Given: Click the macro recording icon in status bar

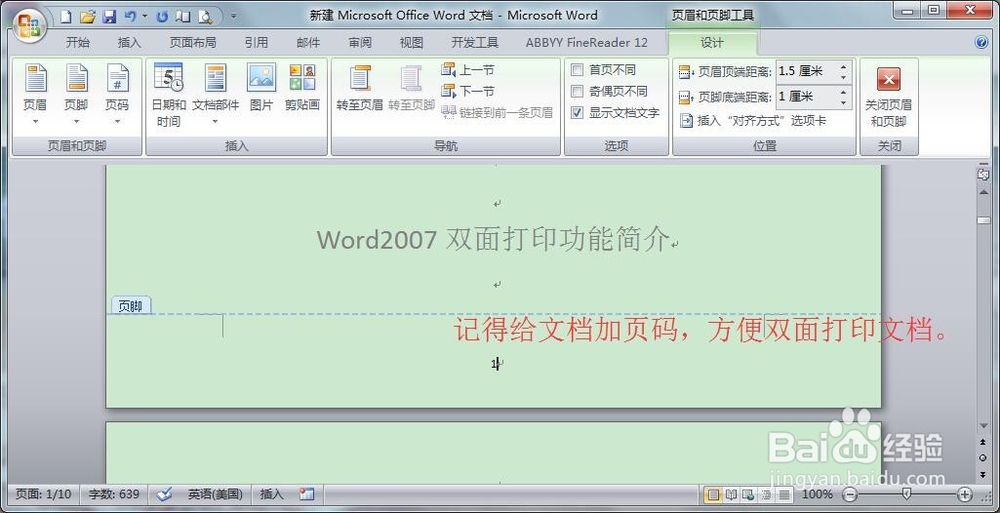Looking at the screenshot, I should pos(307,494).
